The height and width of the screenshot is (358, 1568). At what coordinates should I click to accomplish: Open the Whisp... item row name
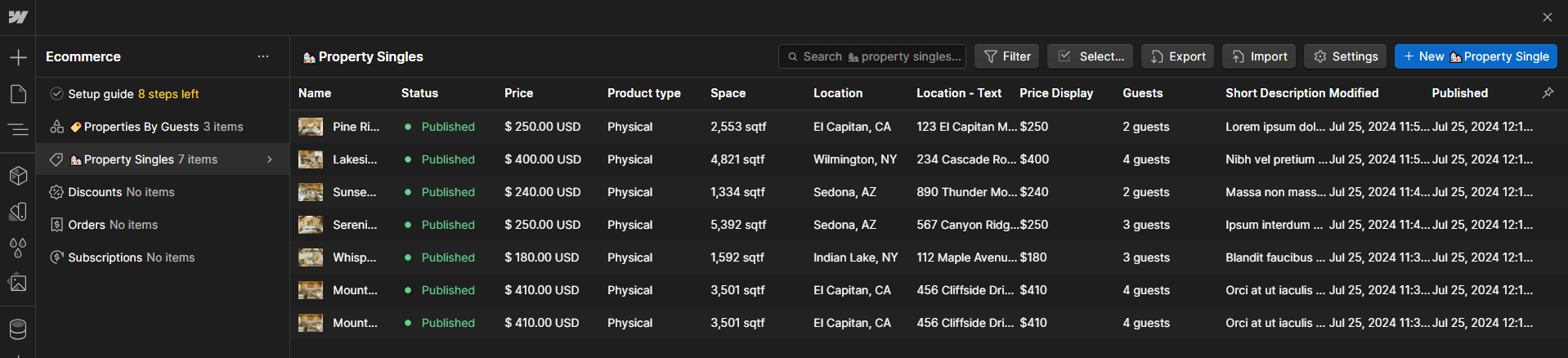pos(354,257)
